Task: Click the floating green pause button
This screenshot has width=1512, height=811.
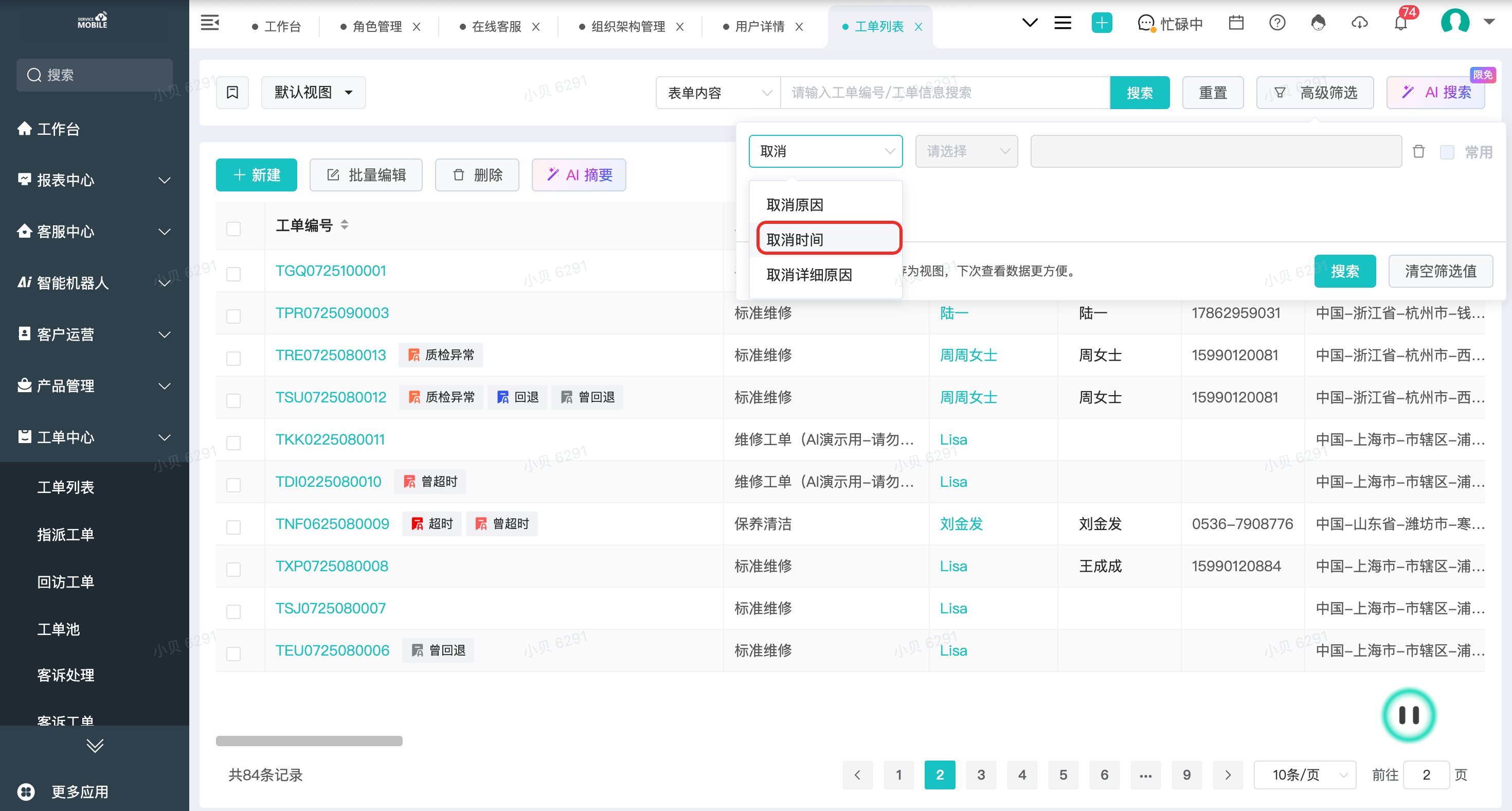Action: click(x=1409, y=715)
